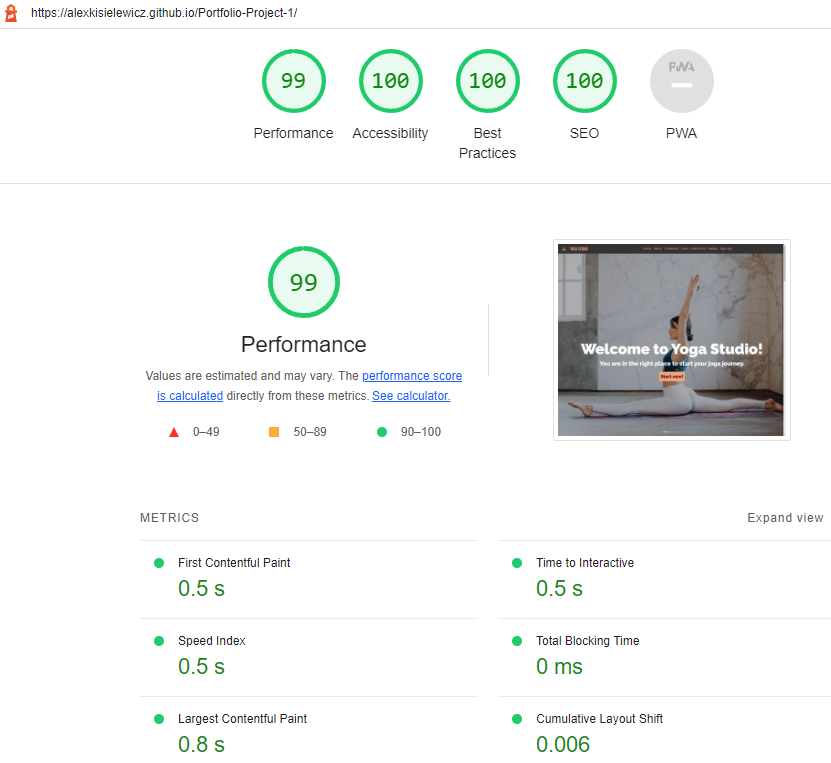The image size is (831, 763).
Task: Click the green circle 90–100 legend icon
Action: 382,432
